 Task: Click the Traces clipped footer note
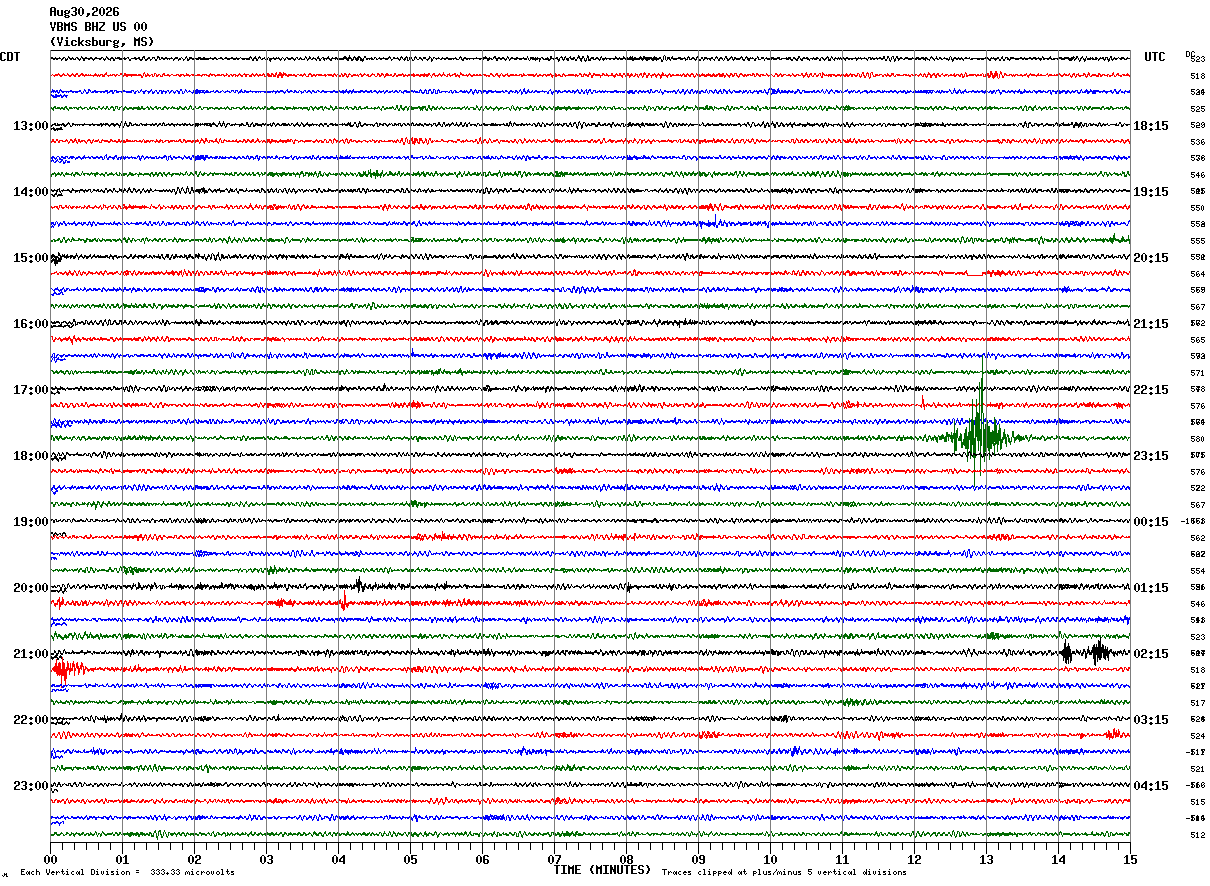(784, 872)
